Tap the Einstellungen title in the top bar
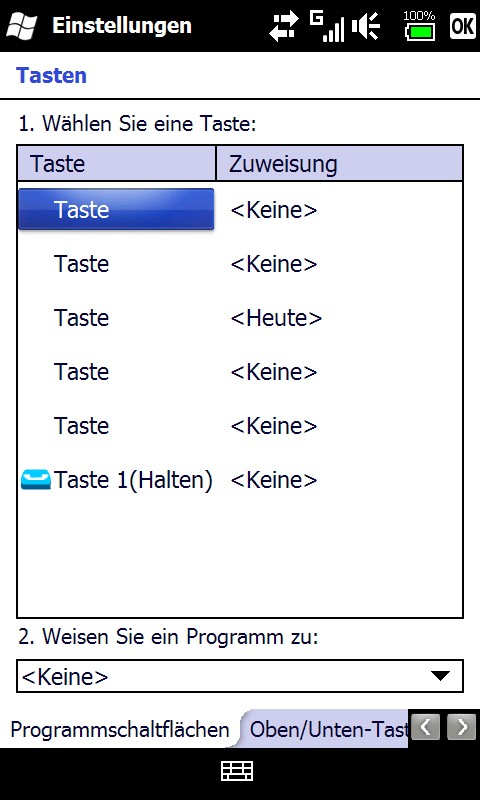This screenshot has width=480, height=800. click(122, 26)
